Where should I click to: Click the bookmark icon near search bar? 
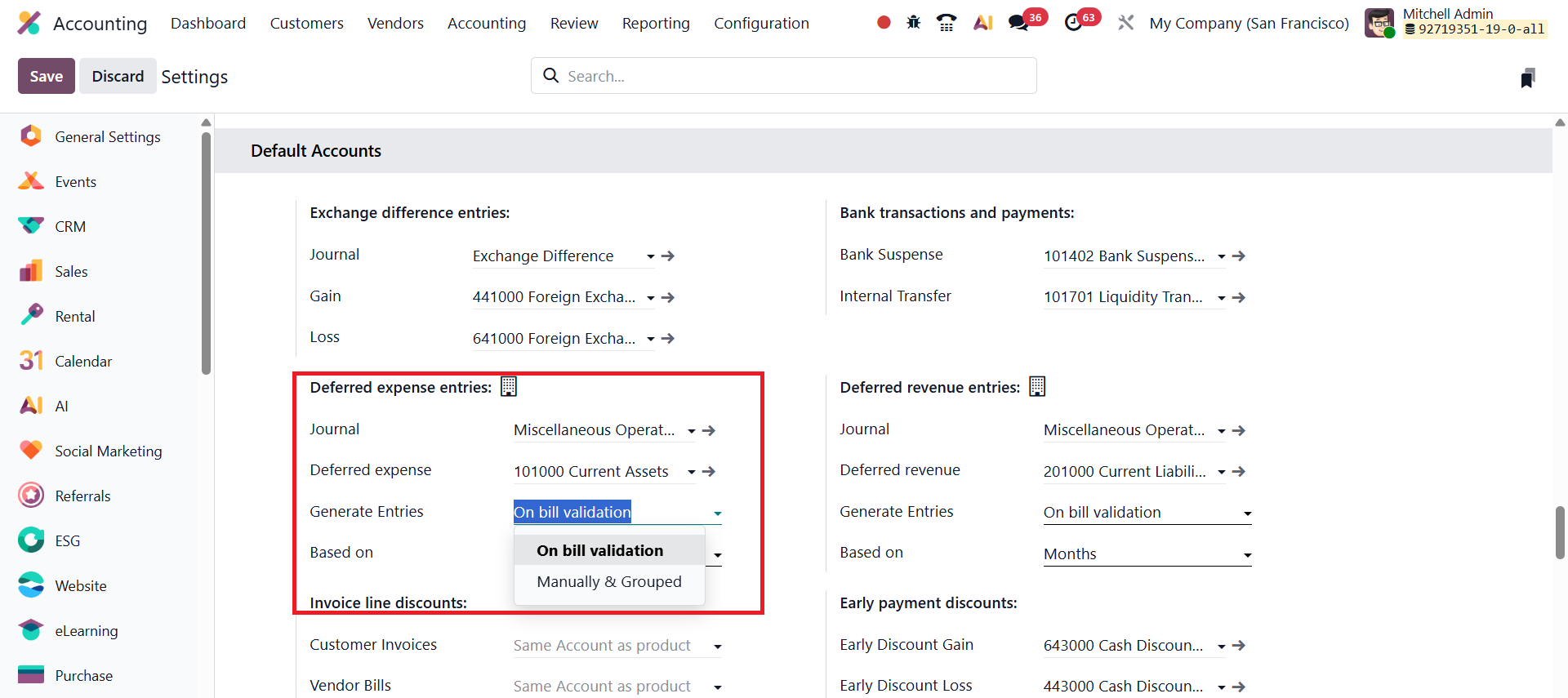tap(1527, 78)
